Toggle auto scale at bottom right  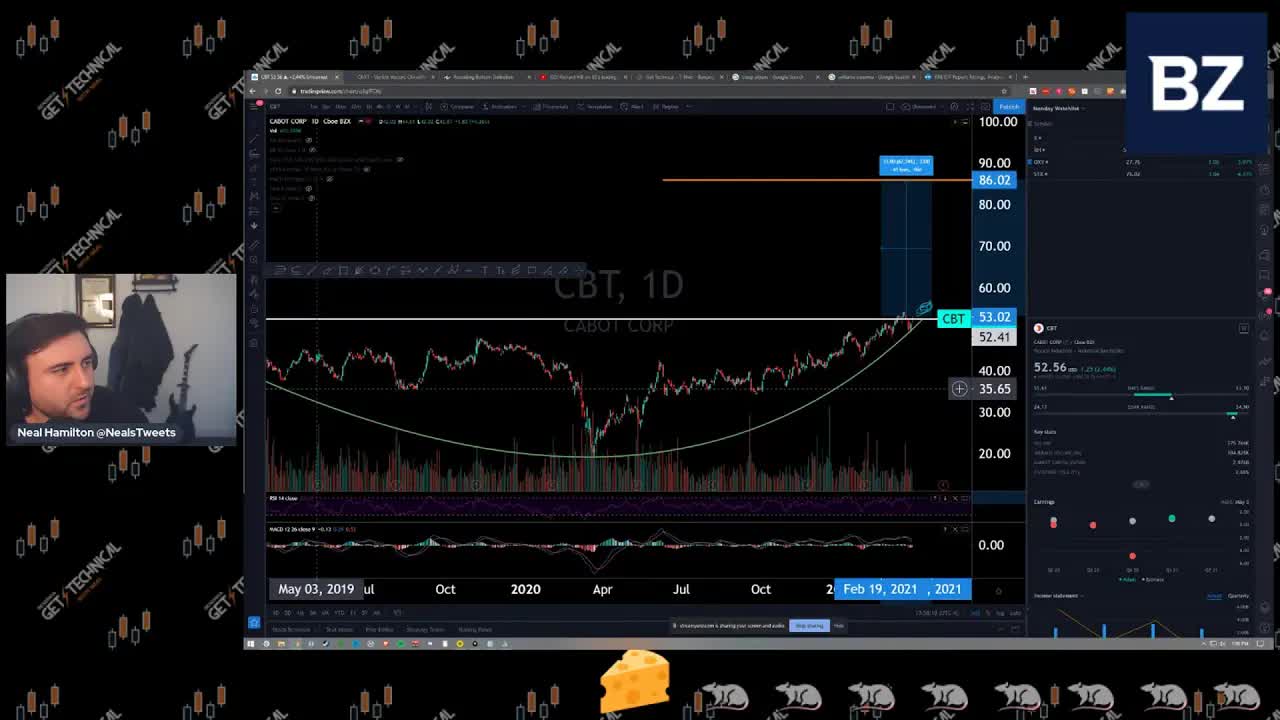1015,613
